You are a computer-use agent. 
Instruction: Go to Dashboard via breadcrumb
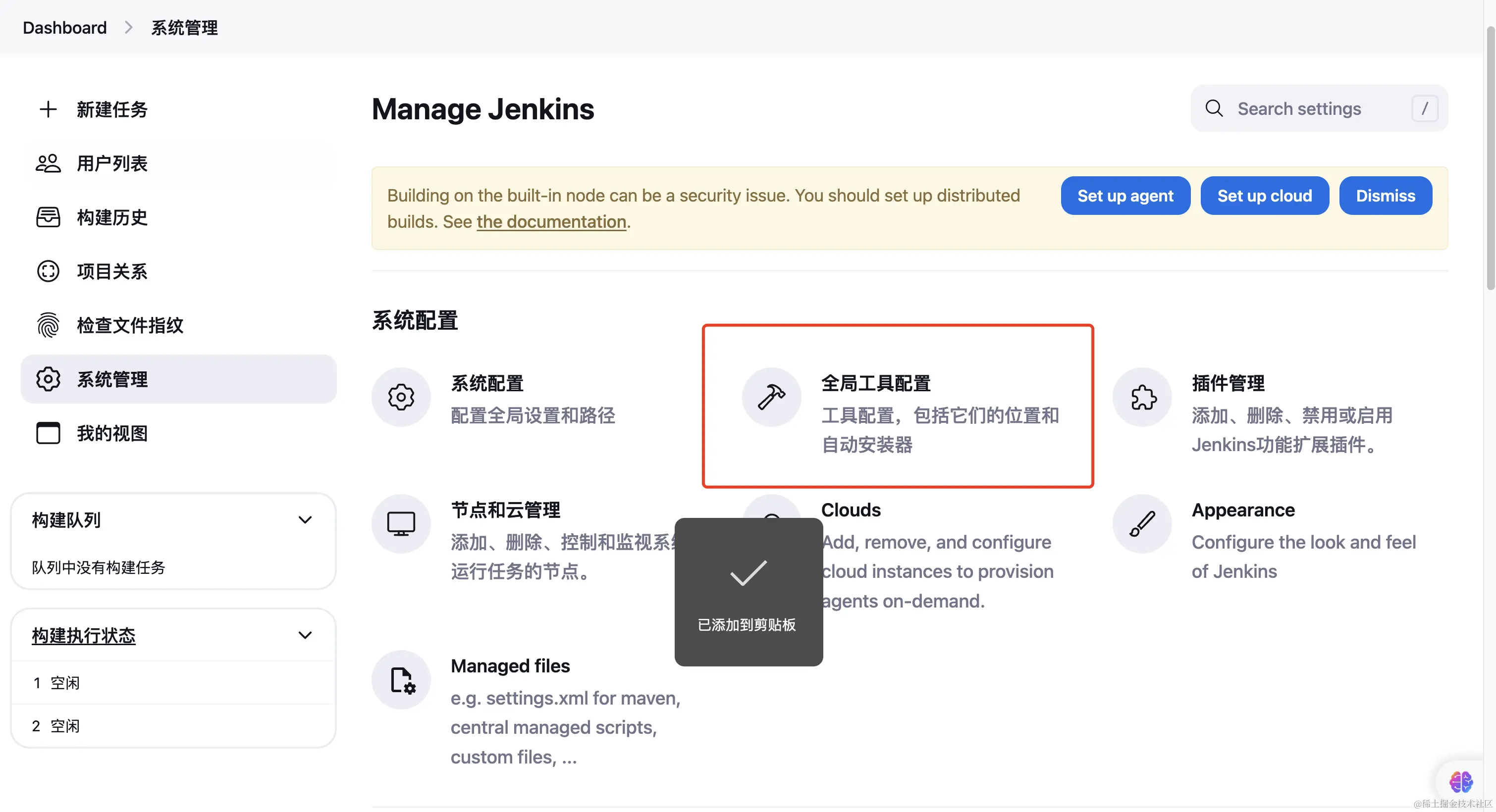[64, 27]
